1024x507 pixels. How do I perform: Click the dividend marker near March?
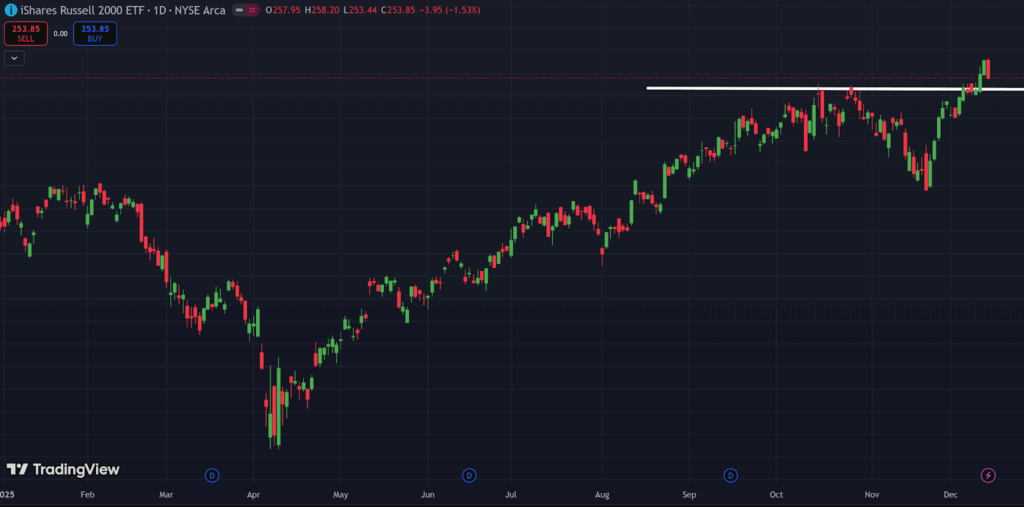pos(212,475)
